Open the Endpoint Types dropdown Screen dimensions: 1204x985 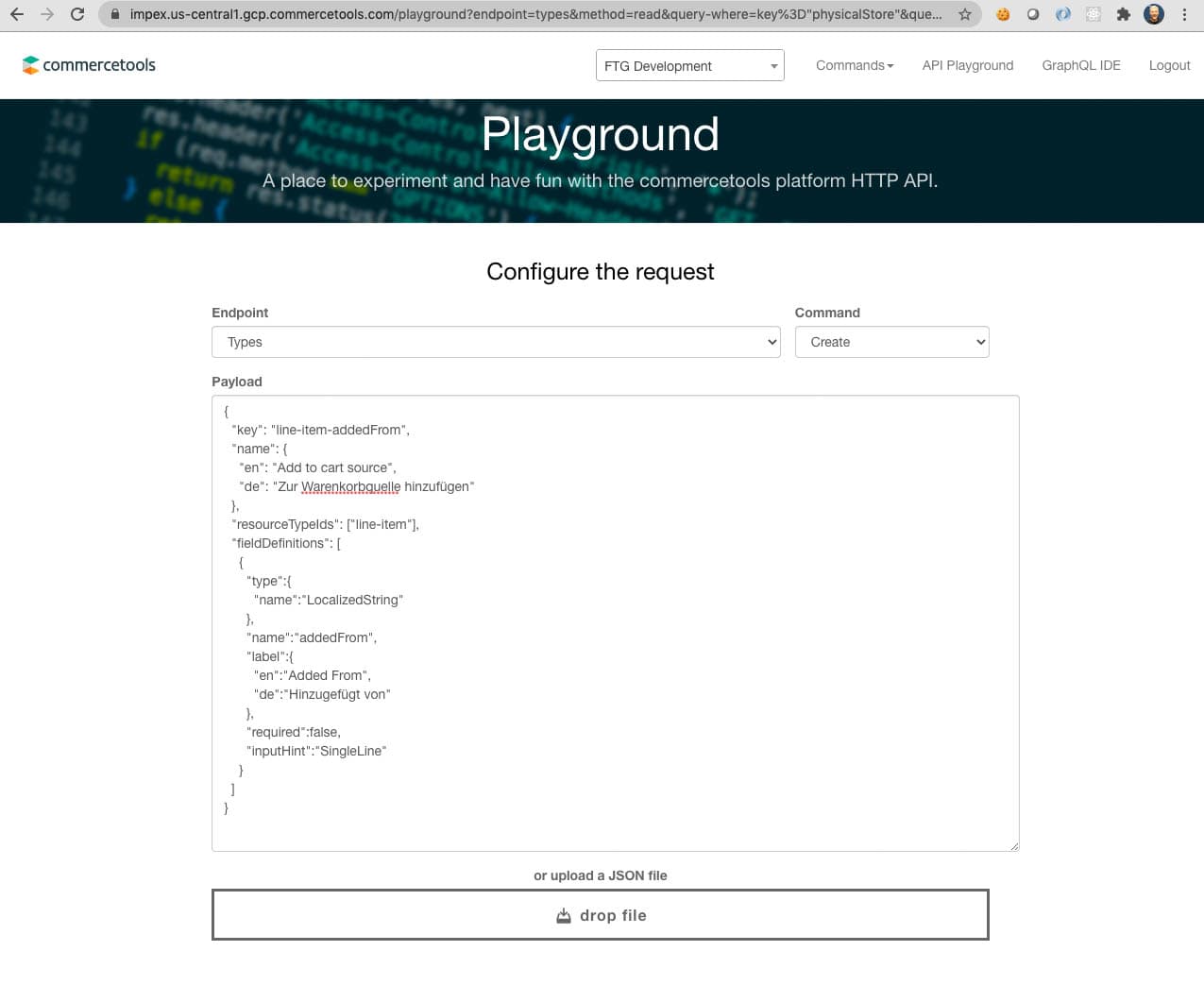pyautogui.click(x=496, y=342)
